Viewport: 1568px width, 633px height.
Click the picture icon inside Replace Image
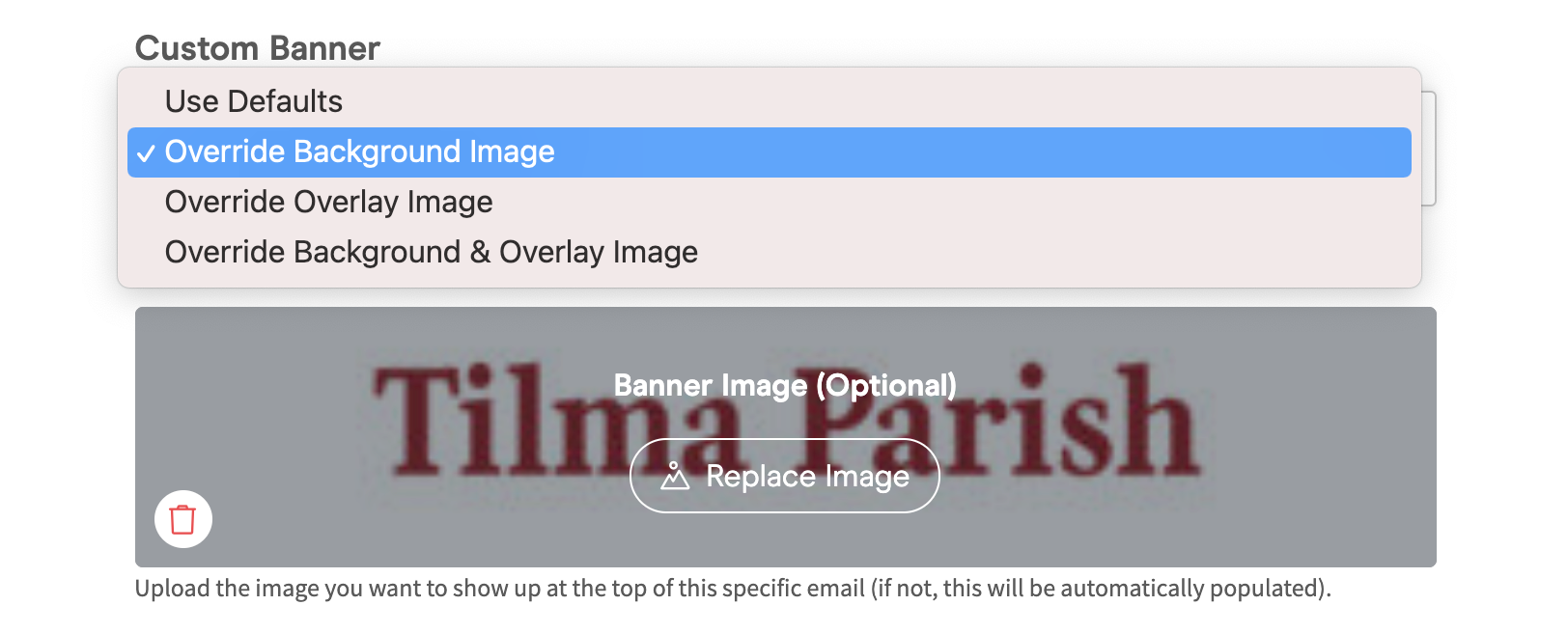(675, 476)
